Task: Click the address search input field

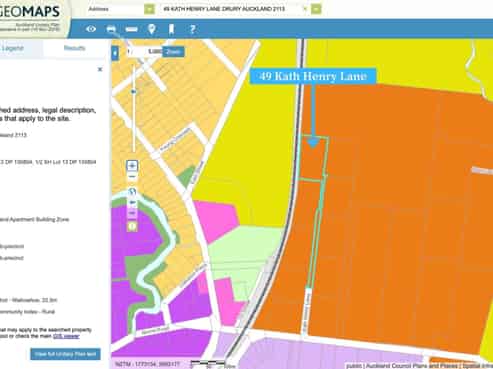Action: coord(232,9)
